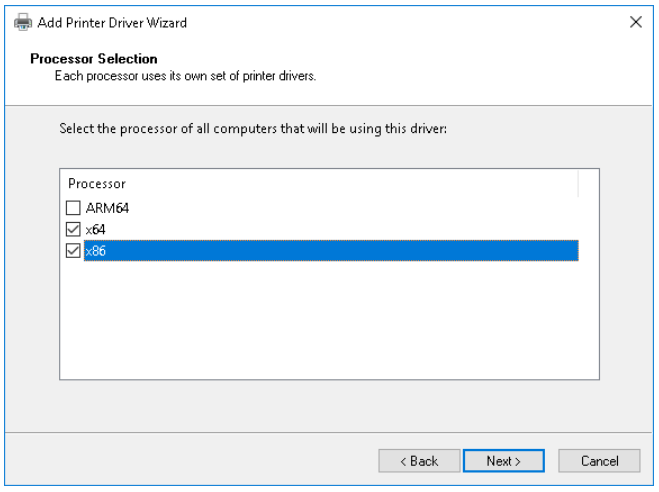Select the x64 list item label

click(96, 229)
